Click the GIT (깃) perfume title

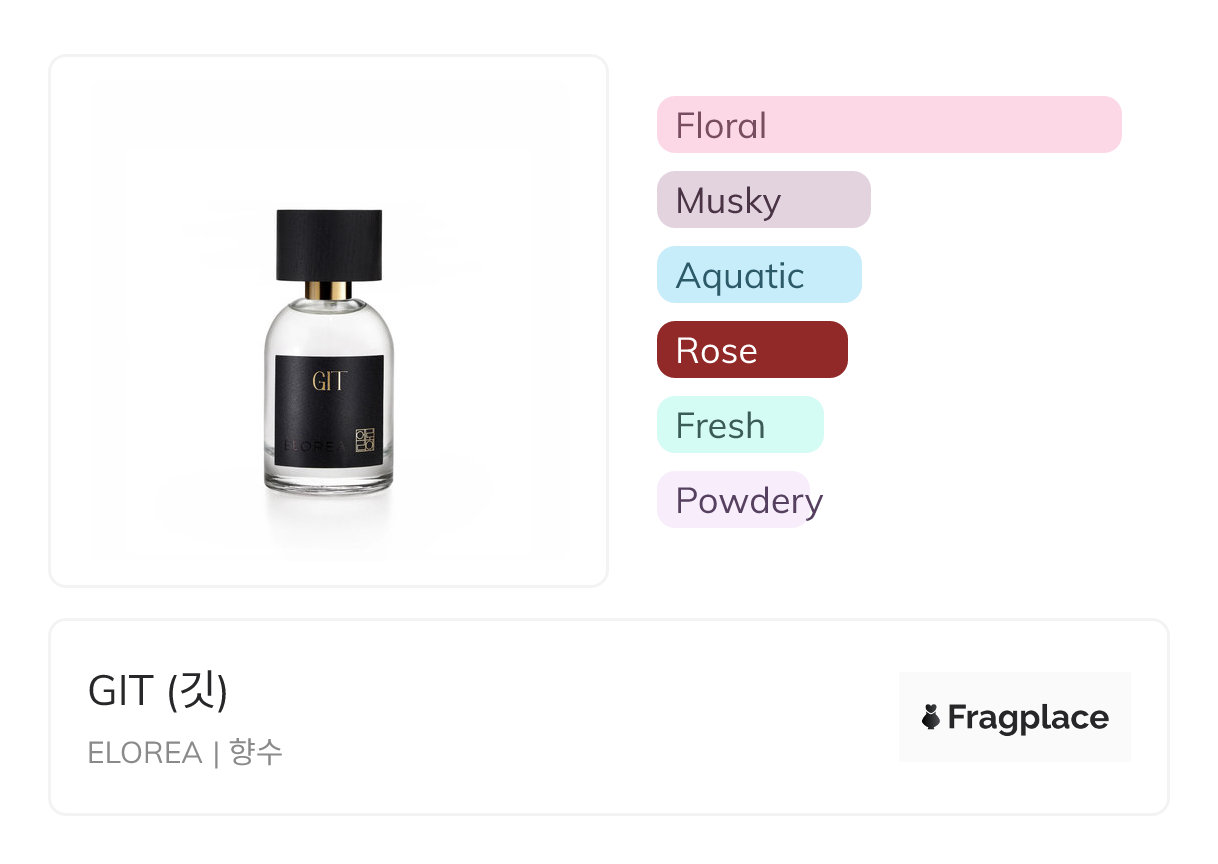click(x=158, y=691)
